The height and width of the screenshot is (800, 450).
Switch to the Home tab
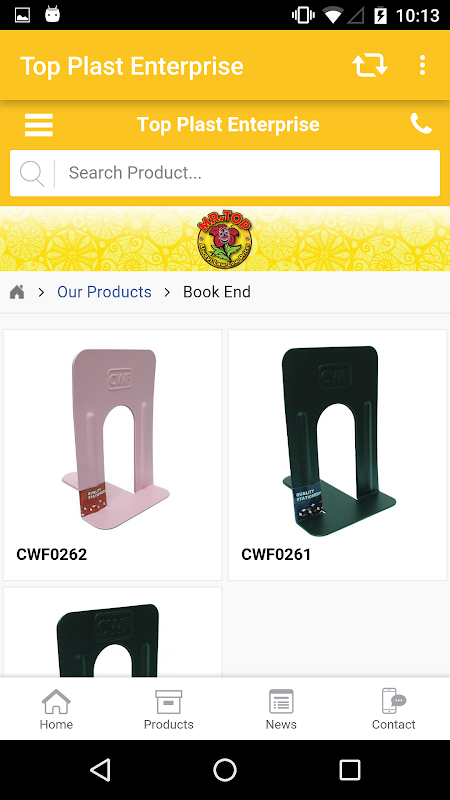coord(56,709)
